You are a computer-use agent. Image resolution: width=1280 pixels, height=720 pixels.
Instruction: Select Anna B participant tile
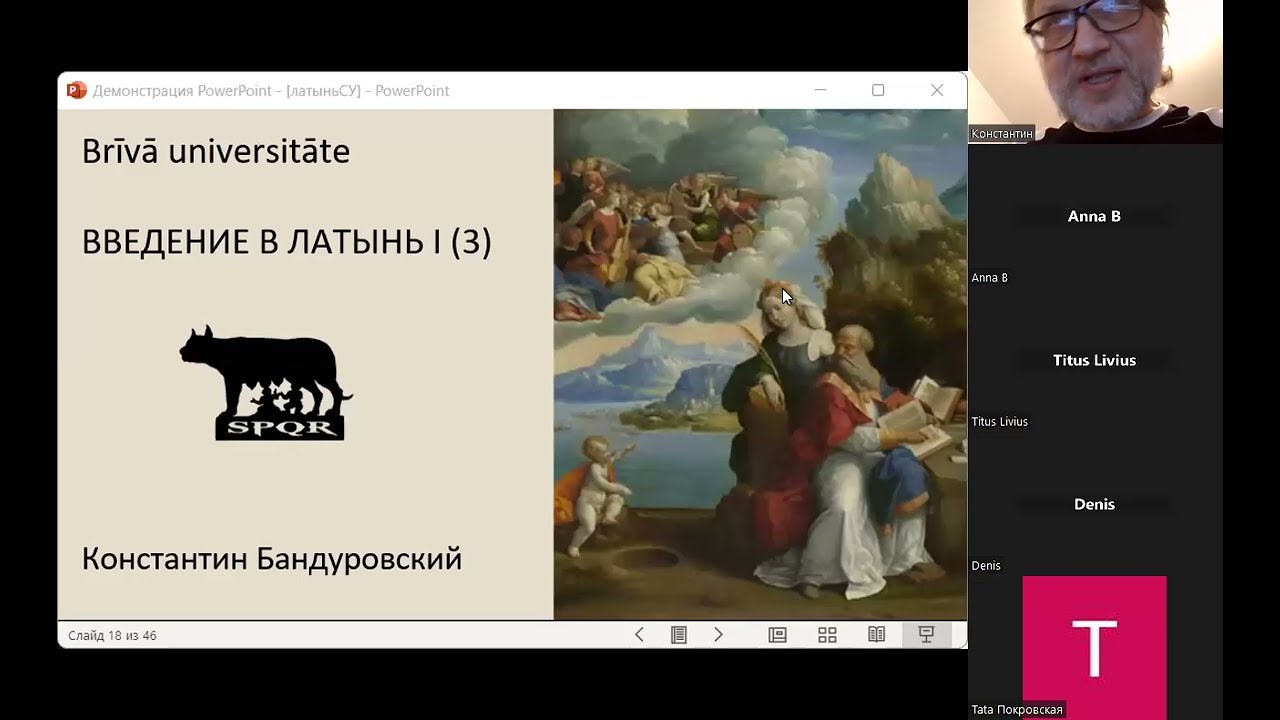pyautogui.click(x=1095, y=216)
